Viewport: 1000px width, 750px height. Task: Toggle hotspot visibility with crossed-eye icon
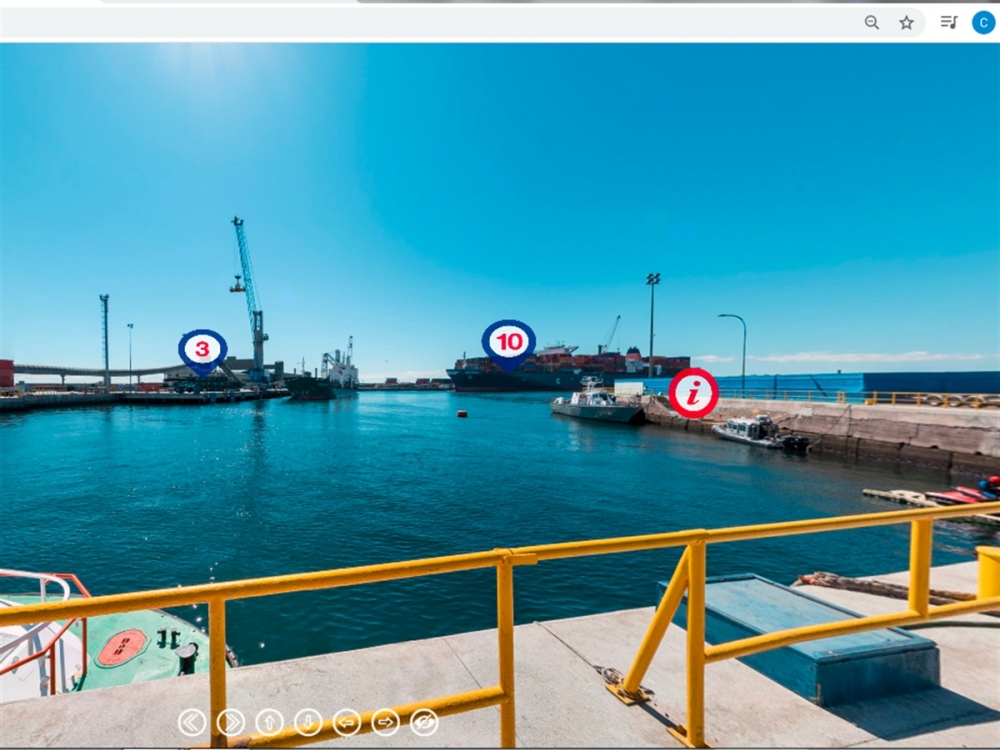coord(424,722)
